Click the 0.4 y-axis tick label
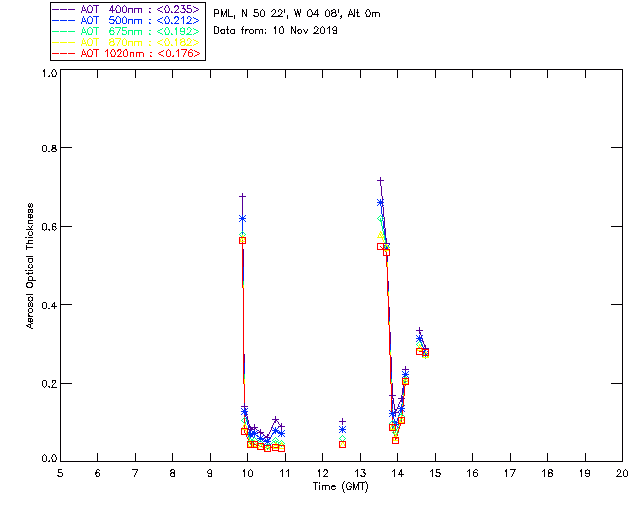This screenshot has height=512, width=640. click(49, 305)
